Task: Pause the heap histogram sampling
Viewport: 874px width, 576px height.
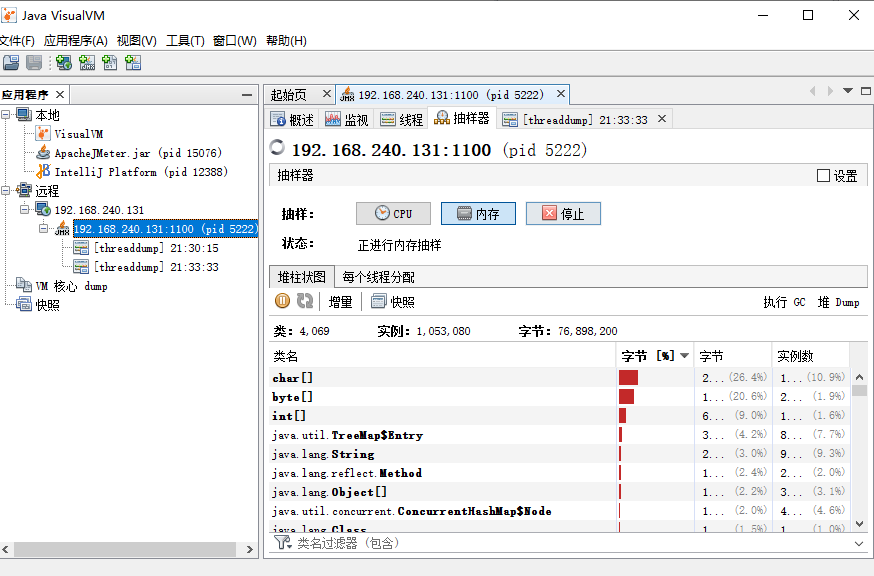Action: pos(282,300)
